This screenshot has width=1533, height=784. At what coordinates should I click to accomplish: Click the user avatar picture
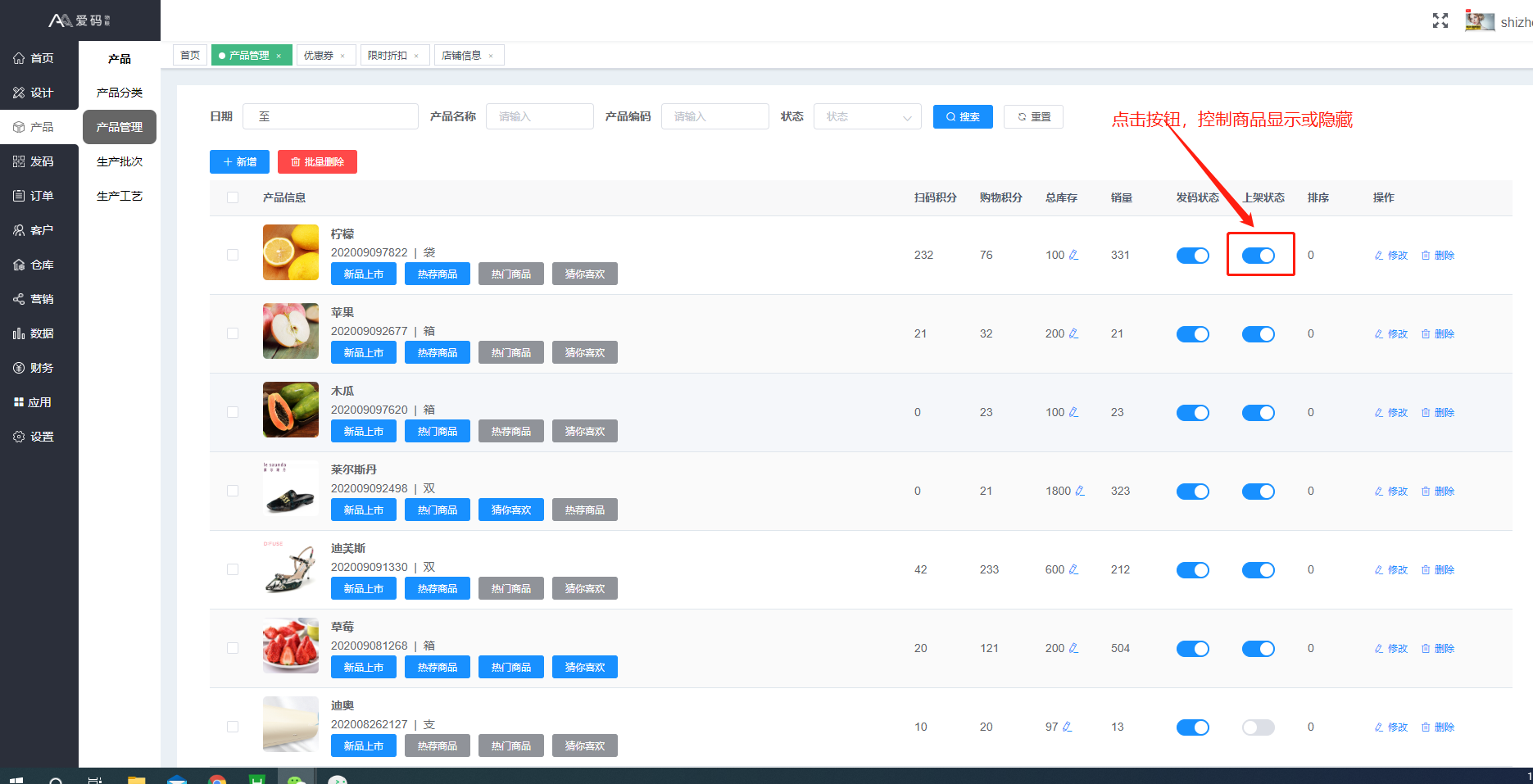point(1480,20)
